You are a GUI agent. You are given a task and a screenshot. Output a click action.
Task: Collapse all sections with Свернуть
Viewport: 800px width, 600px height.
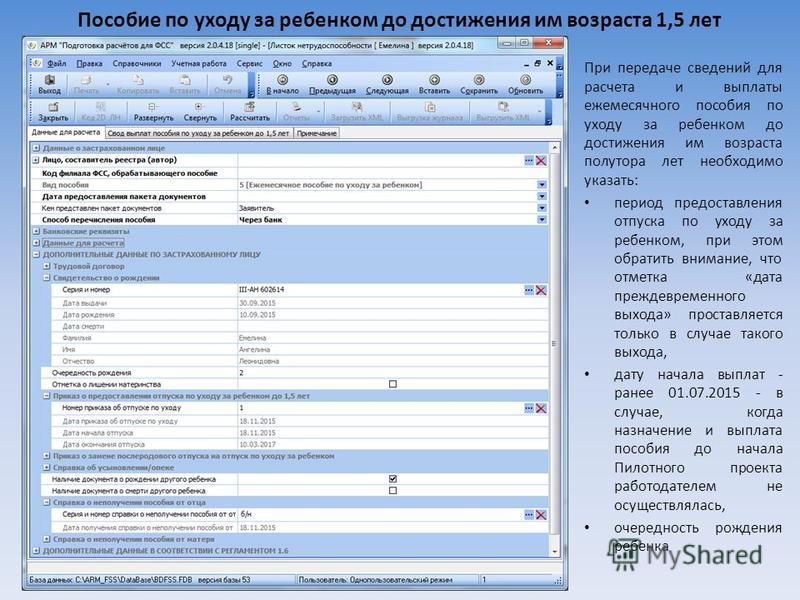(x=200, y=111)
